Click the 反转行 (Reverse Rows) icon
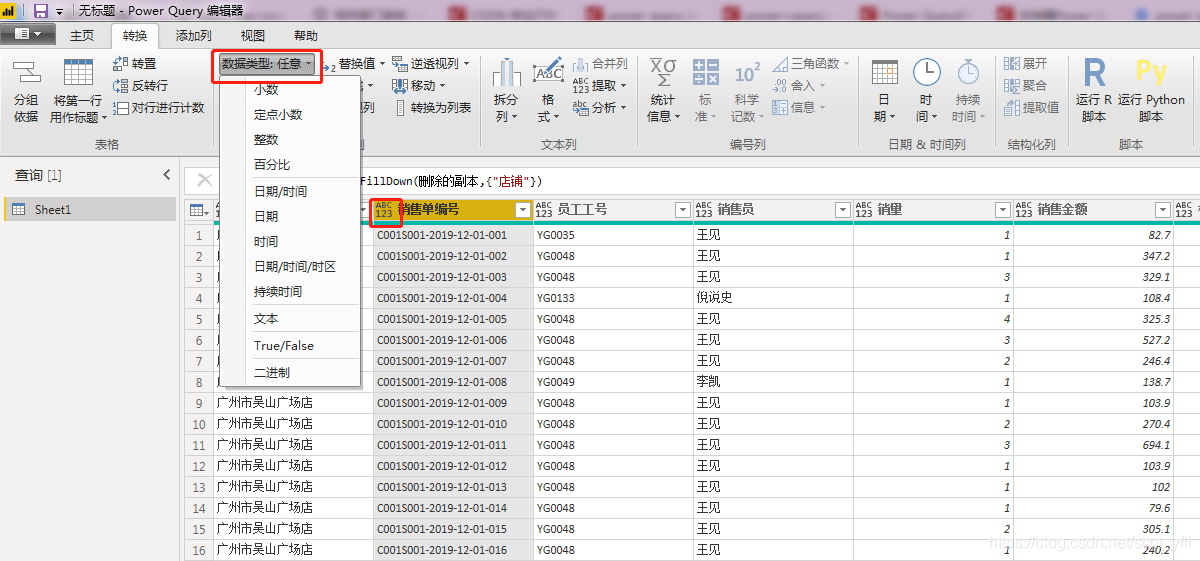The height and width of the screenshot is (561, 1200). 121,86
